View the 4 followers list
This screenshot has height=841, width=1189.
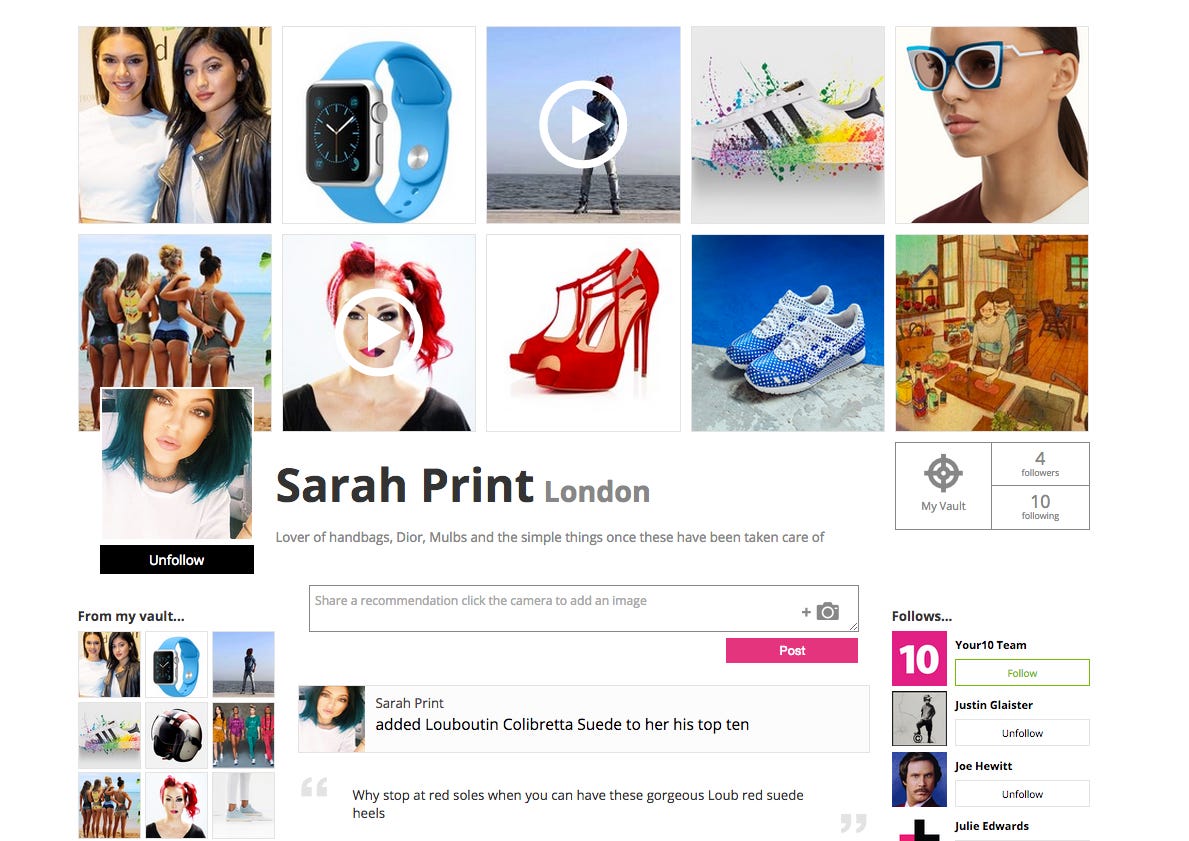click(x=1040, y=464)
